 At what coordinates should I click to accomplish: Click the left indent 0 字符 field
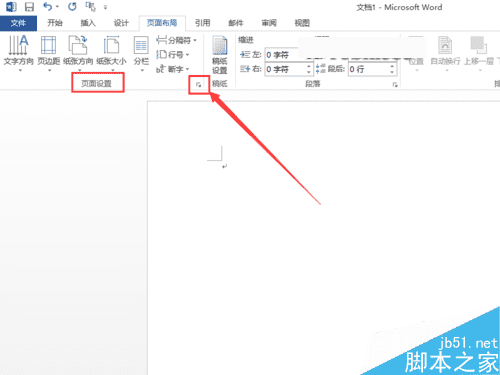tap(282, 55)
